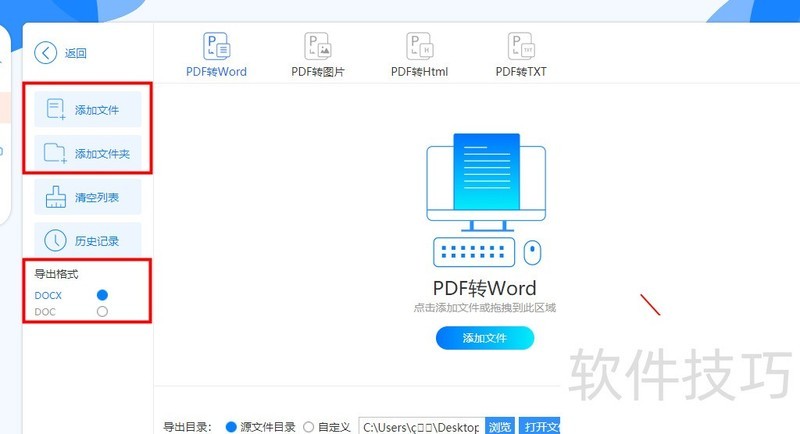
Task: Select the DOCX export format radio
Action: 102,295
